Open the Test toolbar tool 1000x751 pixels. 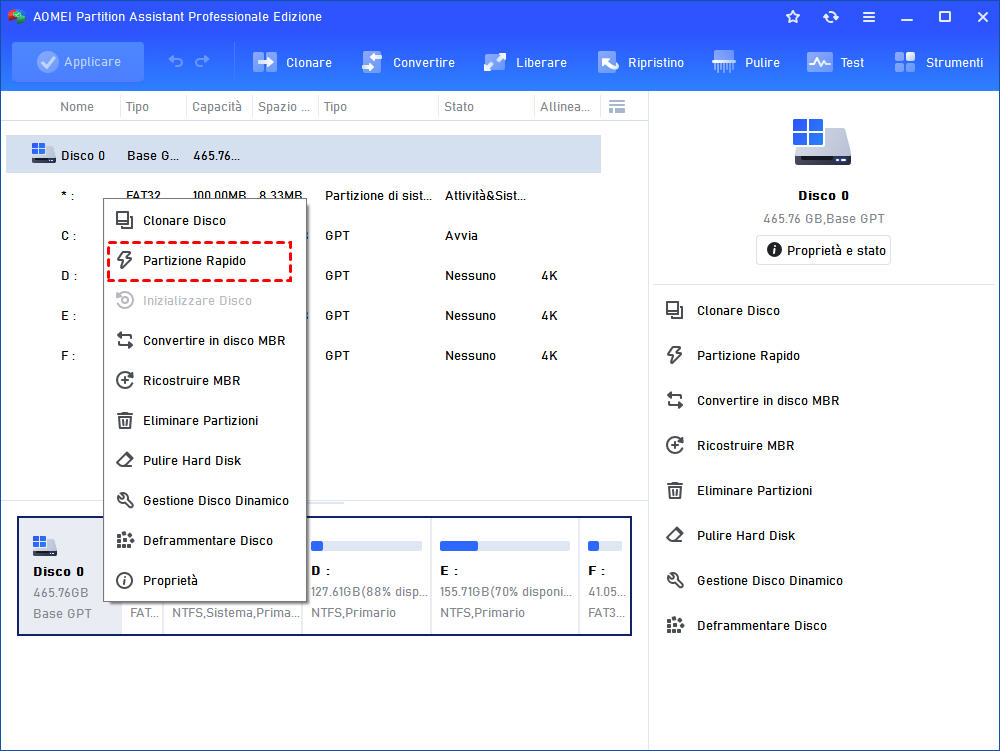click(x=835, y=62)
